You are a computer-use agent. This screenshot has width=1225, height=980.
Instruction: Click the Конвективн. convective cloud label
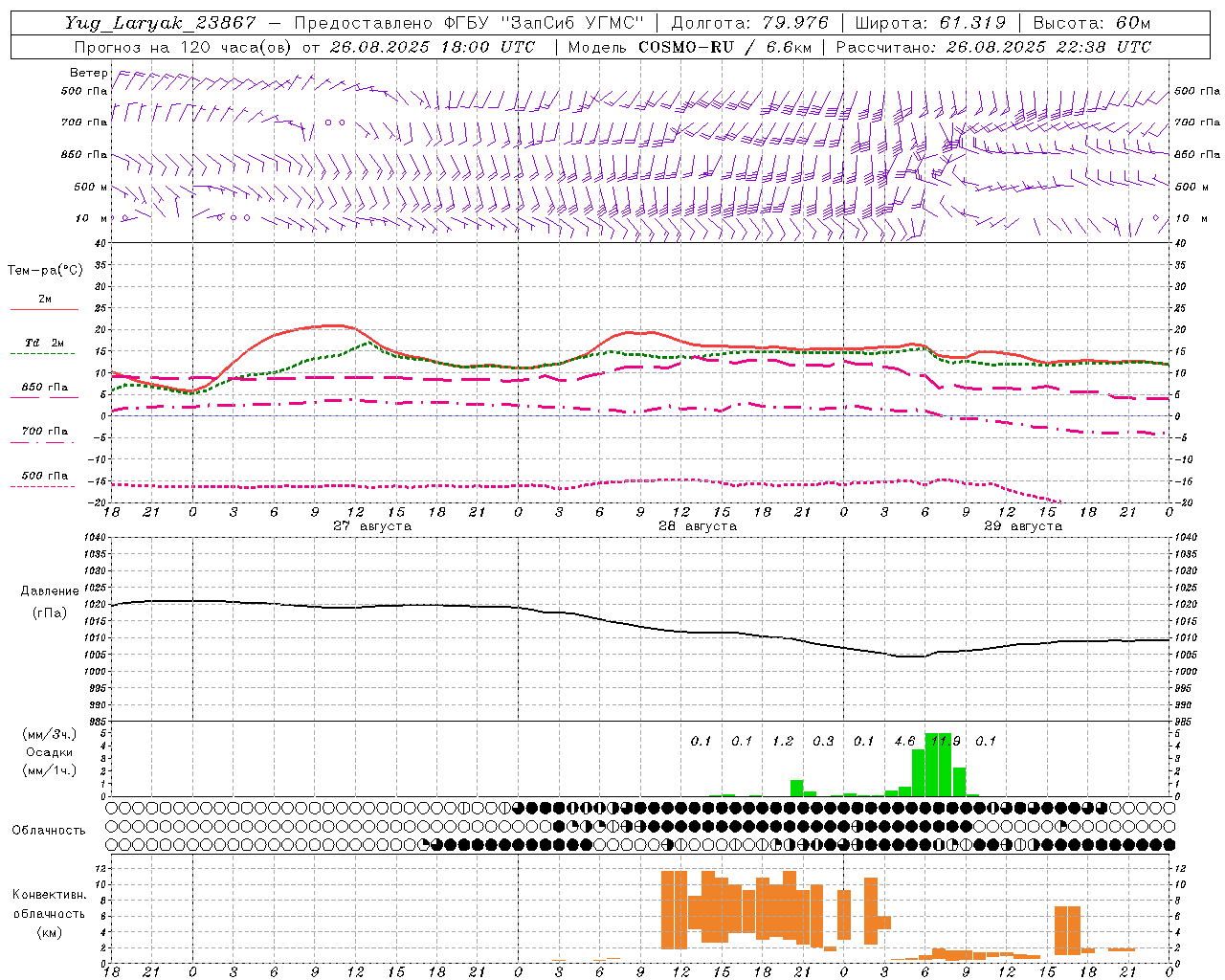coord(49,895)
